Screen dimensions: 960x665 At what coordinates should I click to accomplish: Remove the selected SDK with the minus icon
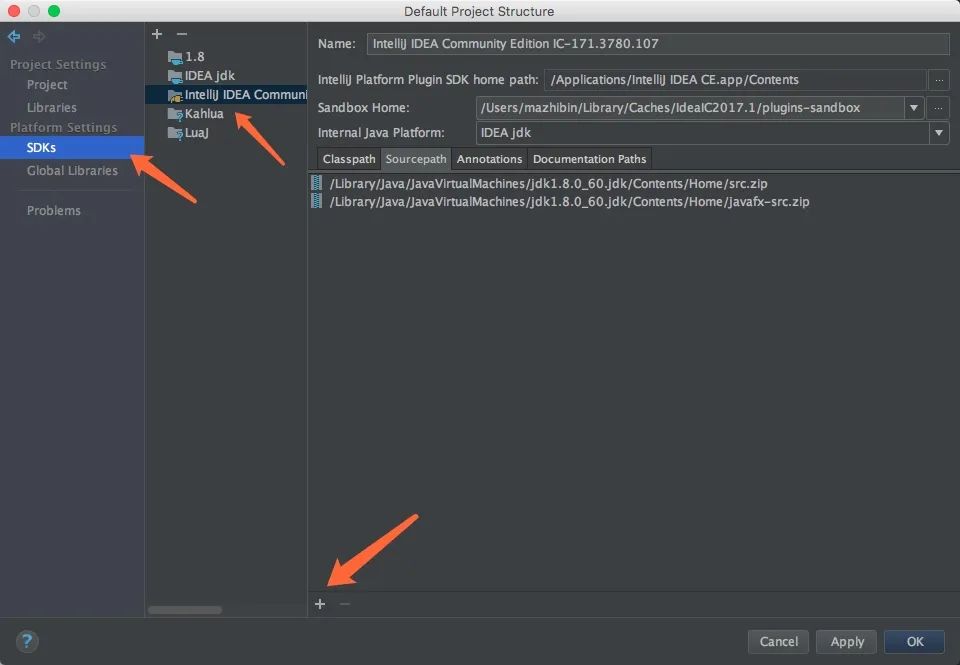click(x=181, y=34)
